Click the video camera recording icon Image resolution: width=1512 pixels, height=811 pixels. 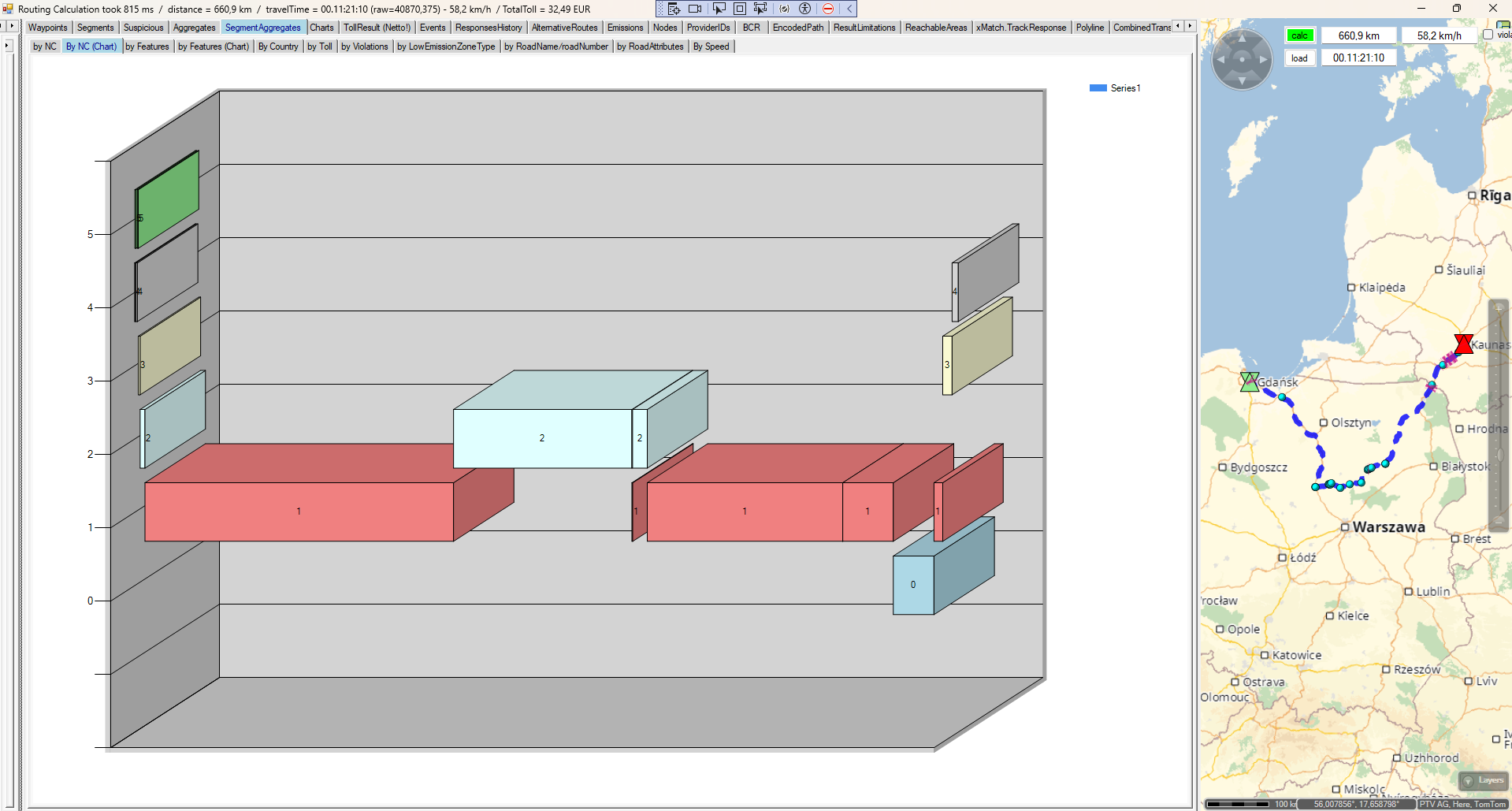coord(695,9)
